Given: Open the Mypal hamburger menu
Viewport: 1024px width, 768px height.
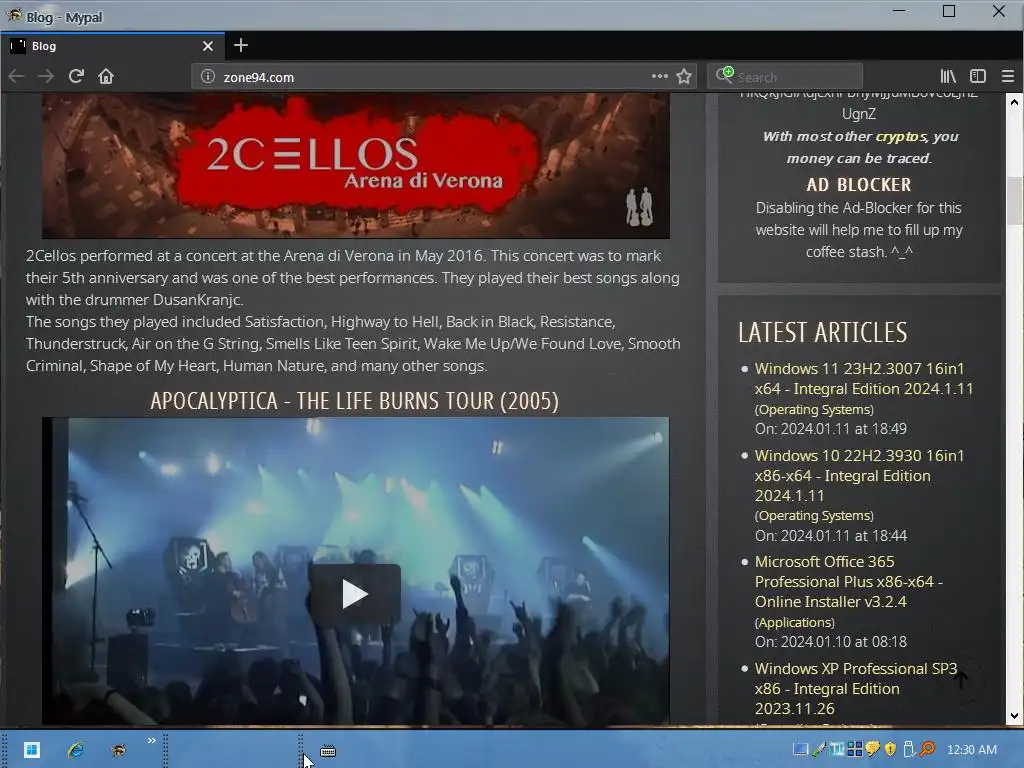Looking at the screenshot, I should point(1008,76).
